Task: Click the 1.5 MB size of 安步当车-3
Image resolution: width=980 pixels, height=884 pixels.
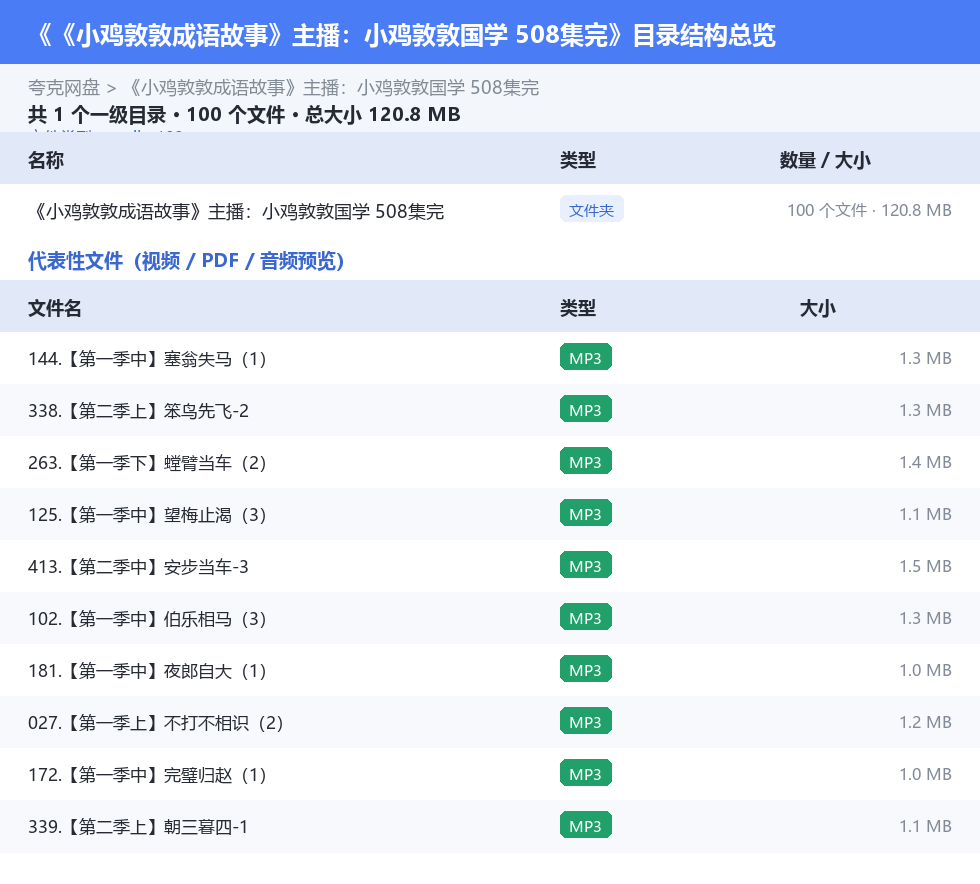Action: click(x=925, y=566)
